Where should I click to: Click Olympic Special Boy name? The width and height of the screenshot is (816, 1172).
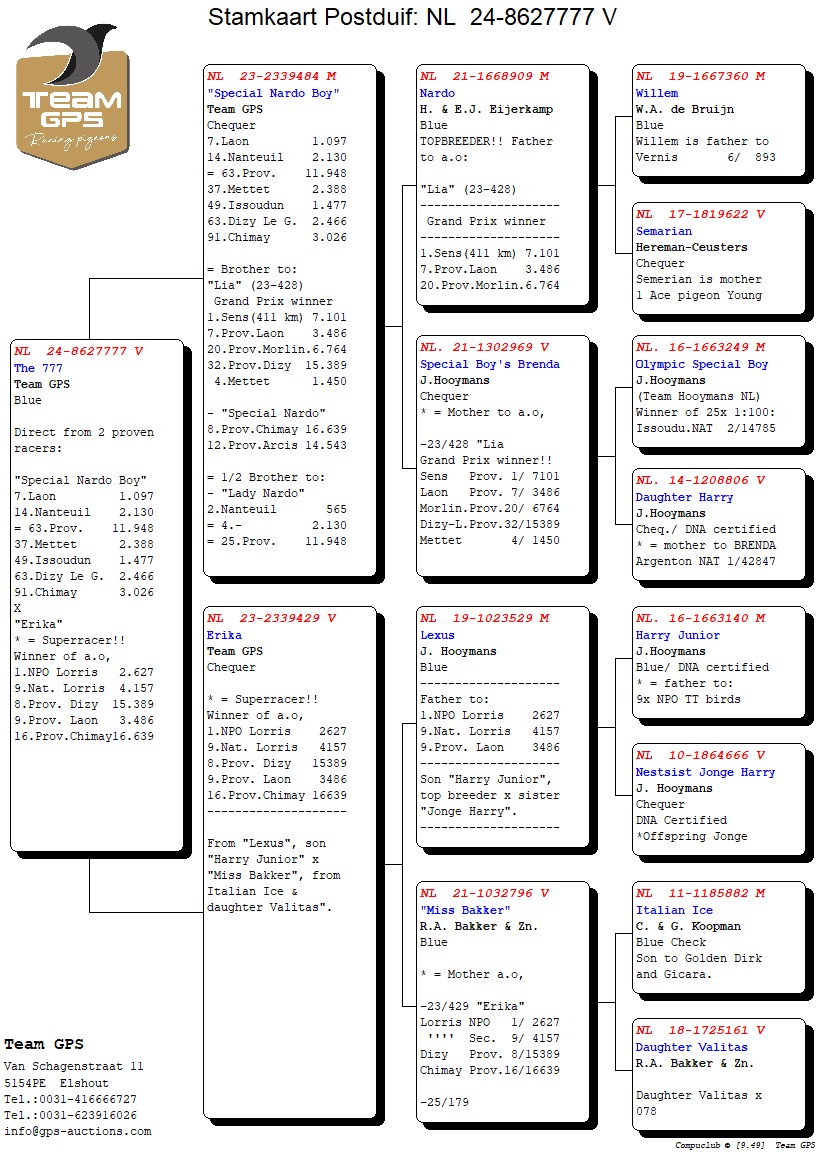(701, 365)
